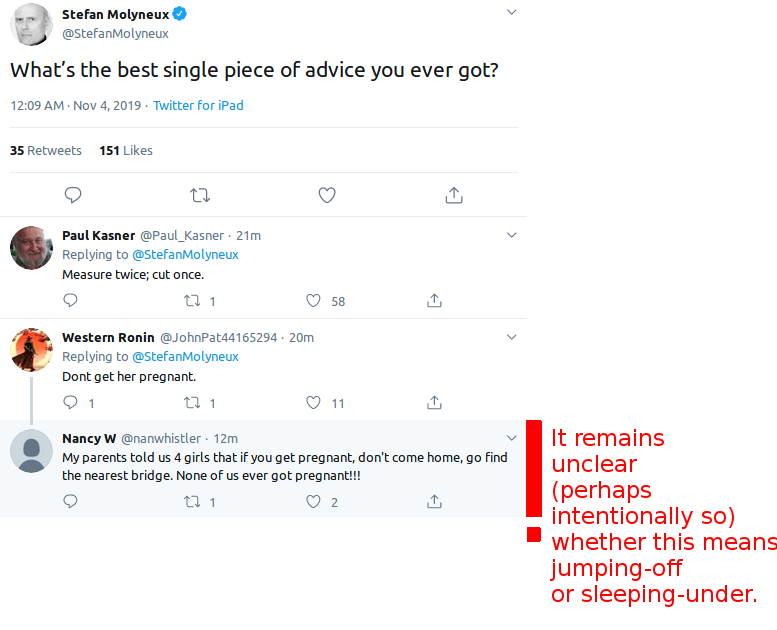This screenshot has height=630, width=777.
Task: Expand options chevron on Paul Kasner's reply
Action: pos(512,235)
